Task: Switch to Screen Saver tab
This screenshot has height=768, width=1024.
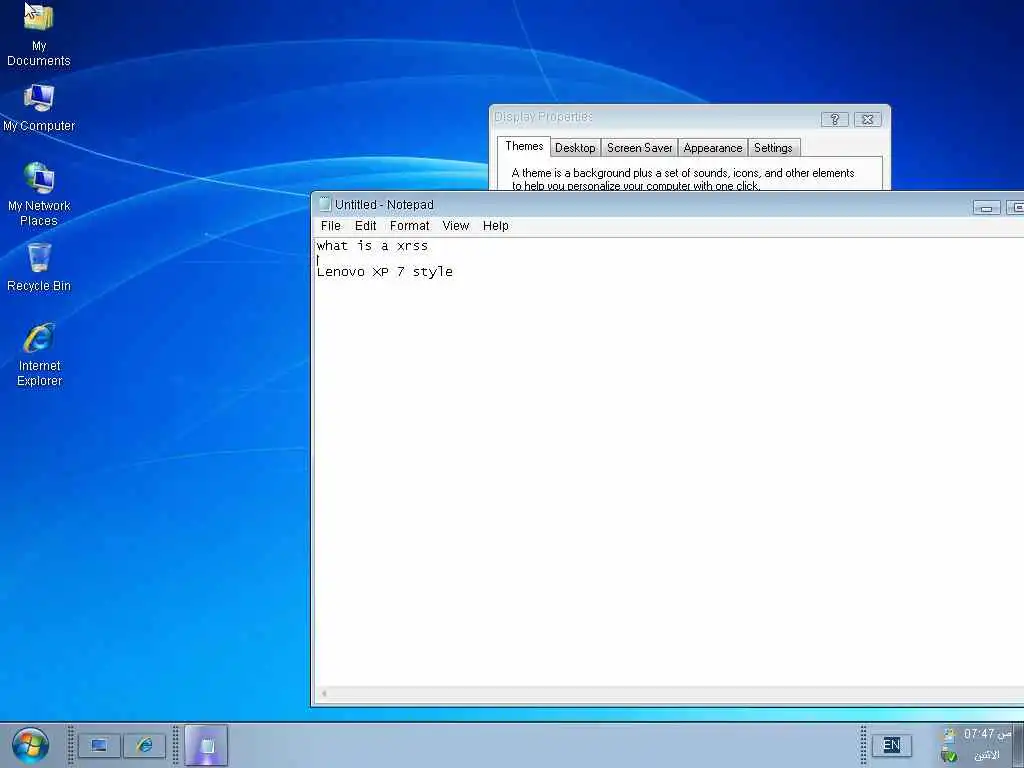Action: click(x=639, y=148)
